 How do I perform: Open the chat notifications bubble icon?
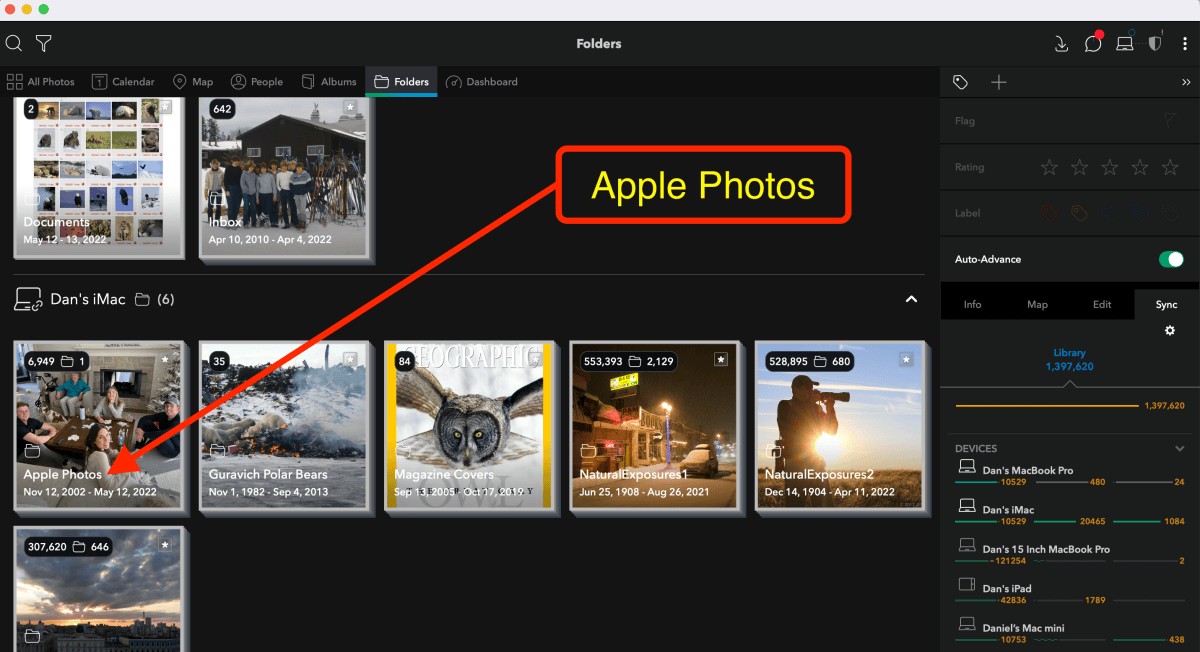point(1093,43)
